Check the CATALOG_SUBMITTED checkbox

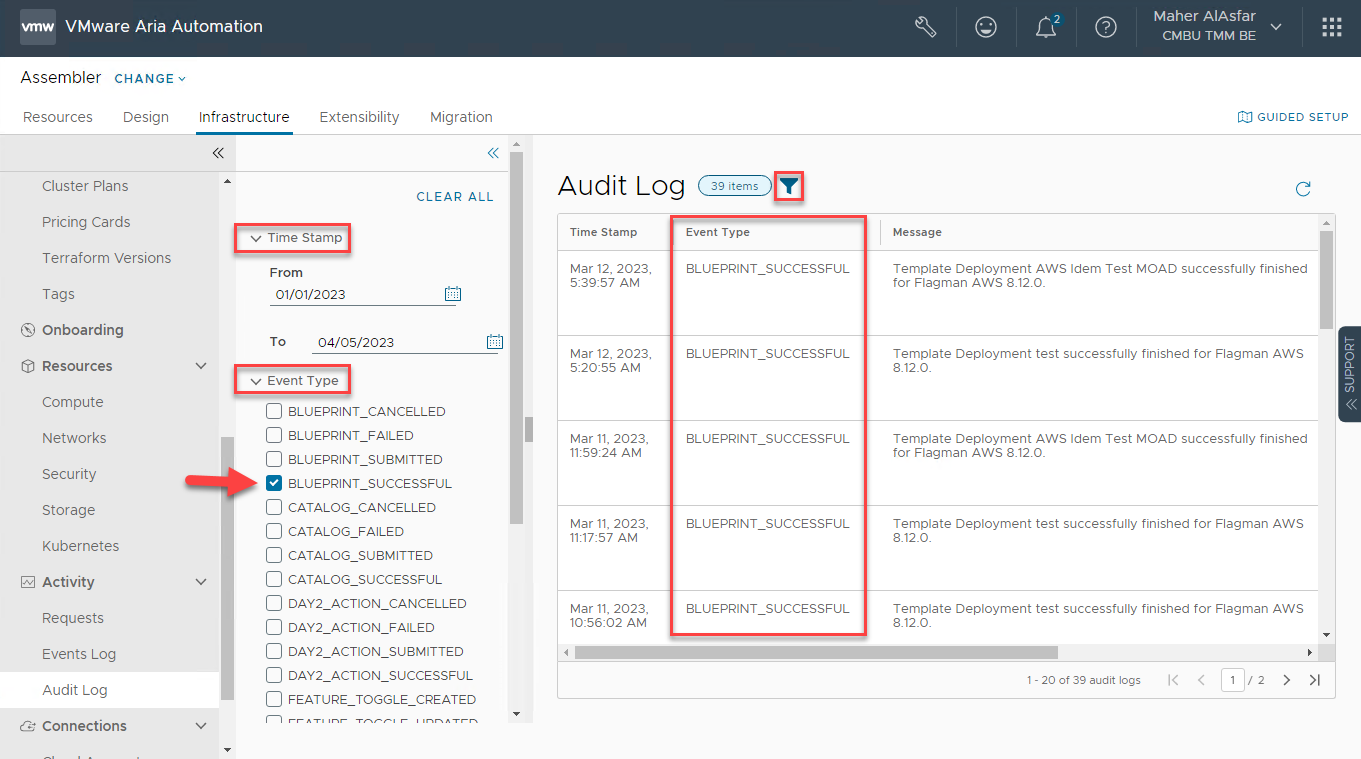[x=274, y=555]
